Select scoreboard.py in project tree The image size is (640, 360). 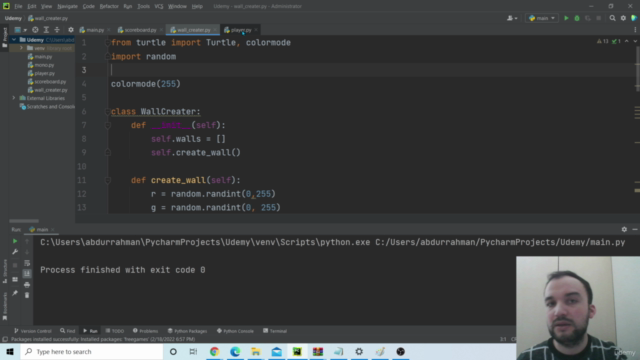(x=47, y=82)
